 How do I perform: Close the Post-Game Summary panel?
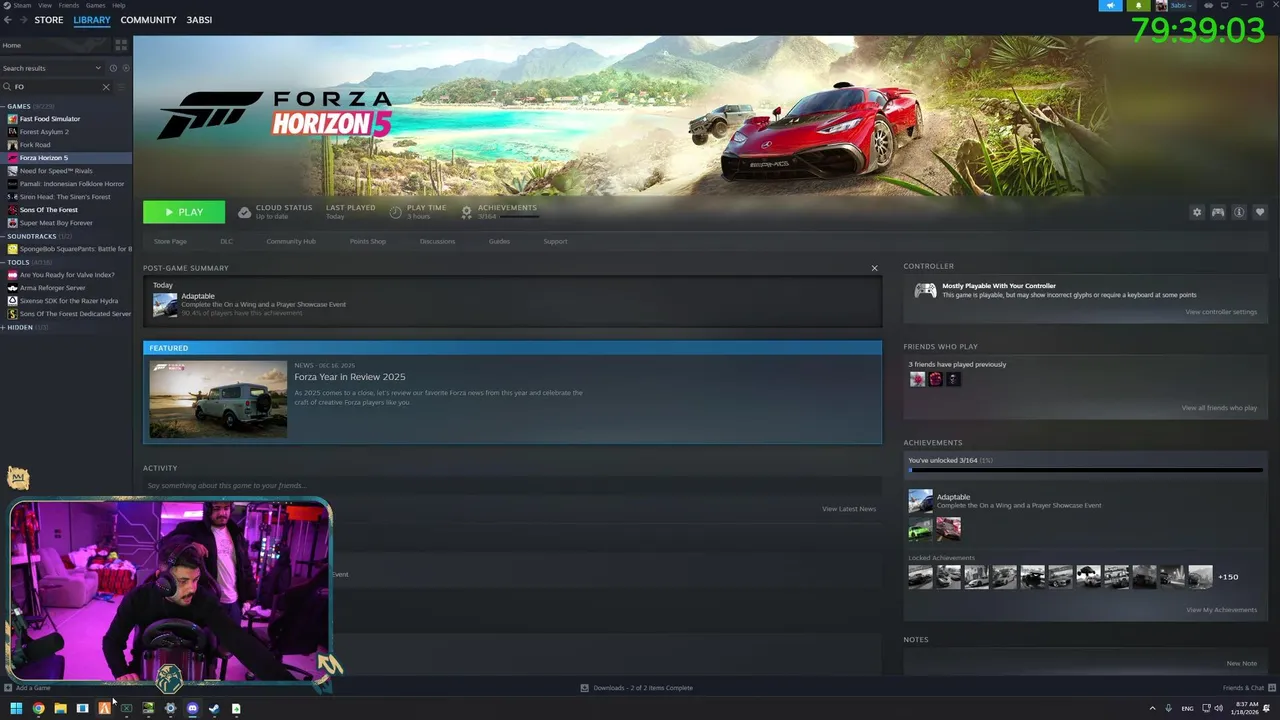[874, 268]
